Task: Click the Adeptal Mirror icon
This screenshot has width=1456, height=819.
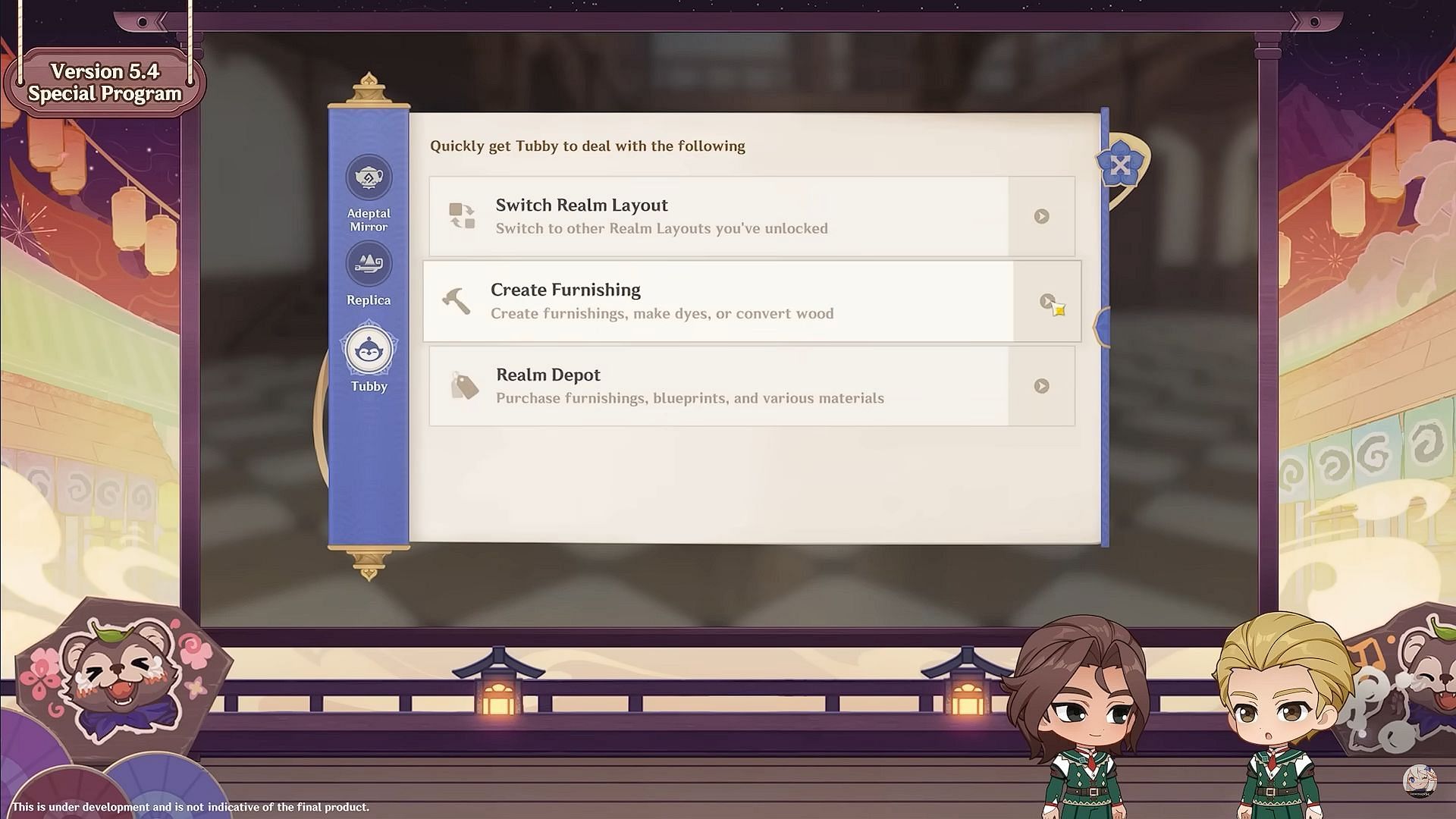Action: pyautogui.click(x=368, y=177)
